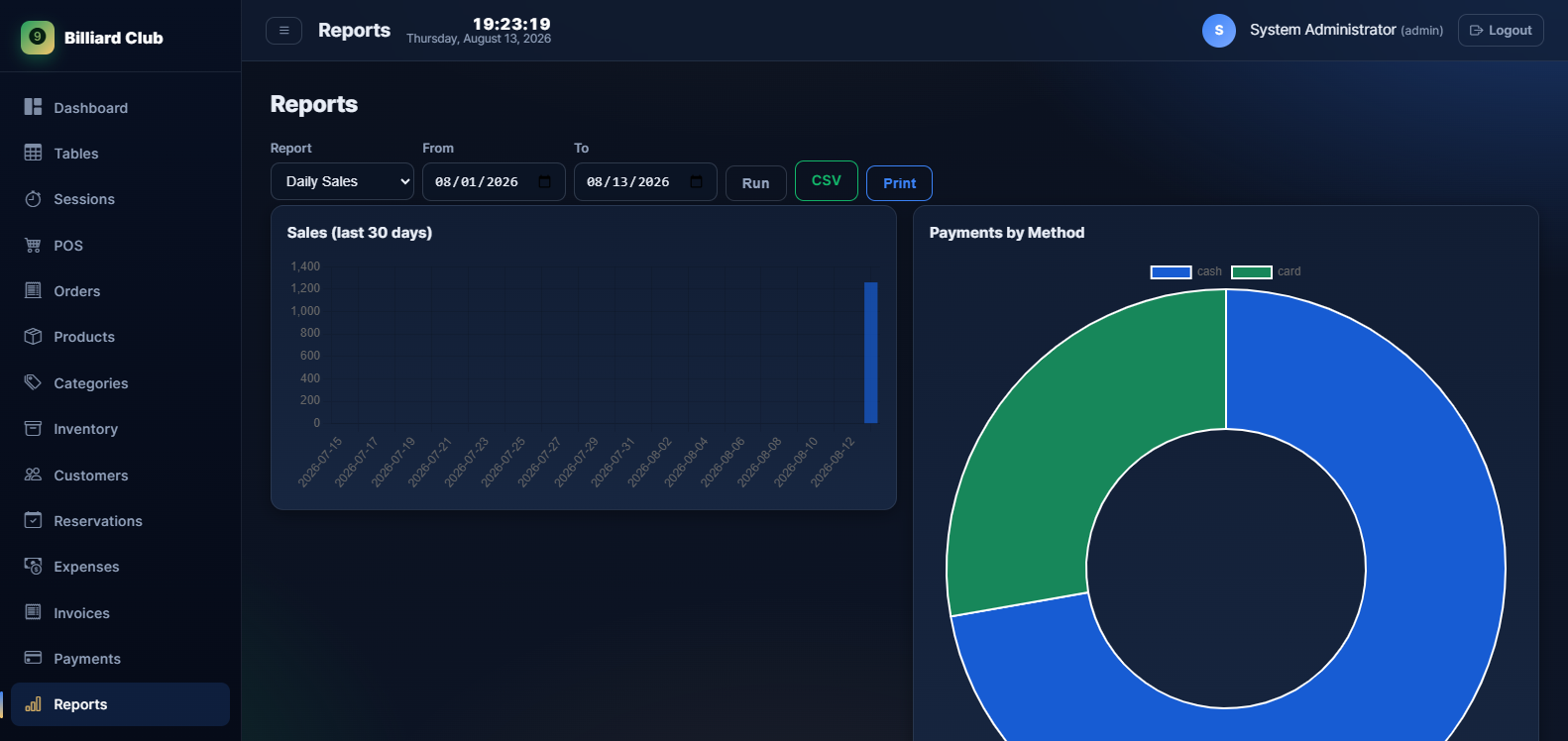Click the Expenses money icon
Screen dimensions: 1568x741
coord(33,567)
